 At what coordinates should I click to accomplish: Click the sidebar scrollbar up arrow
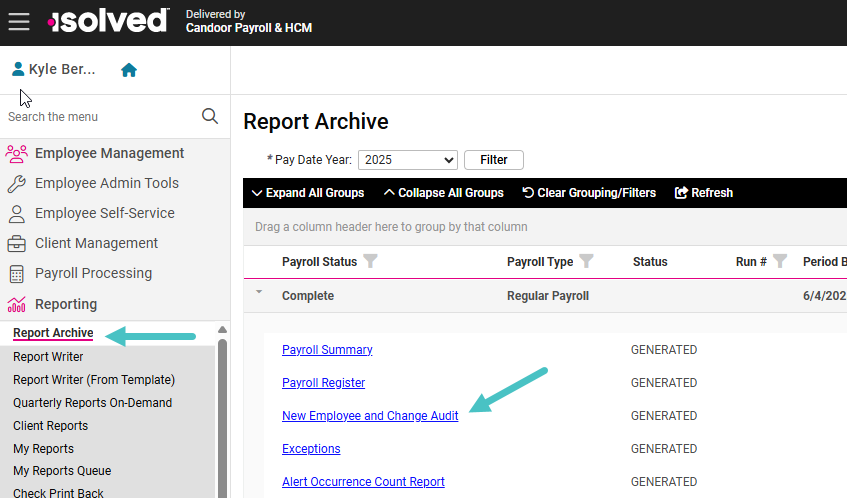pos(222,329)
